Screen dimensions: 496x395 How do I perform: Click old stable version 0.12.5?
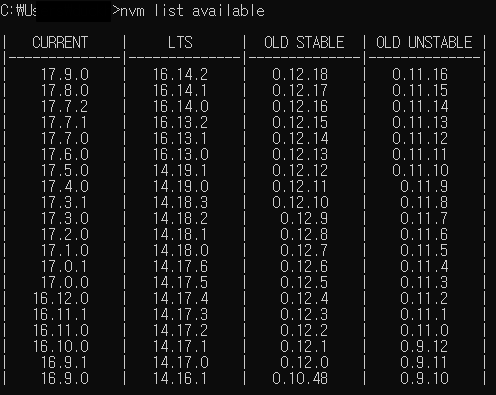point(304,282)
